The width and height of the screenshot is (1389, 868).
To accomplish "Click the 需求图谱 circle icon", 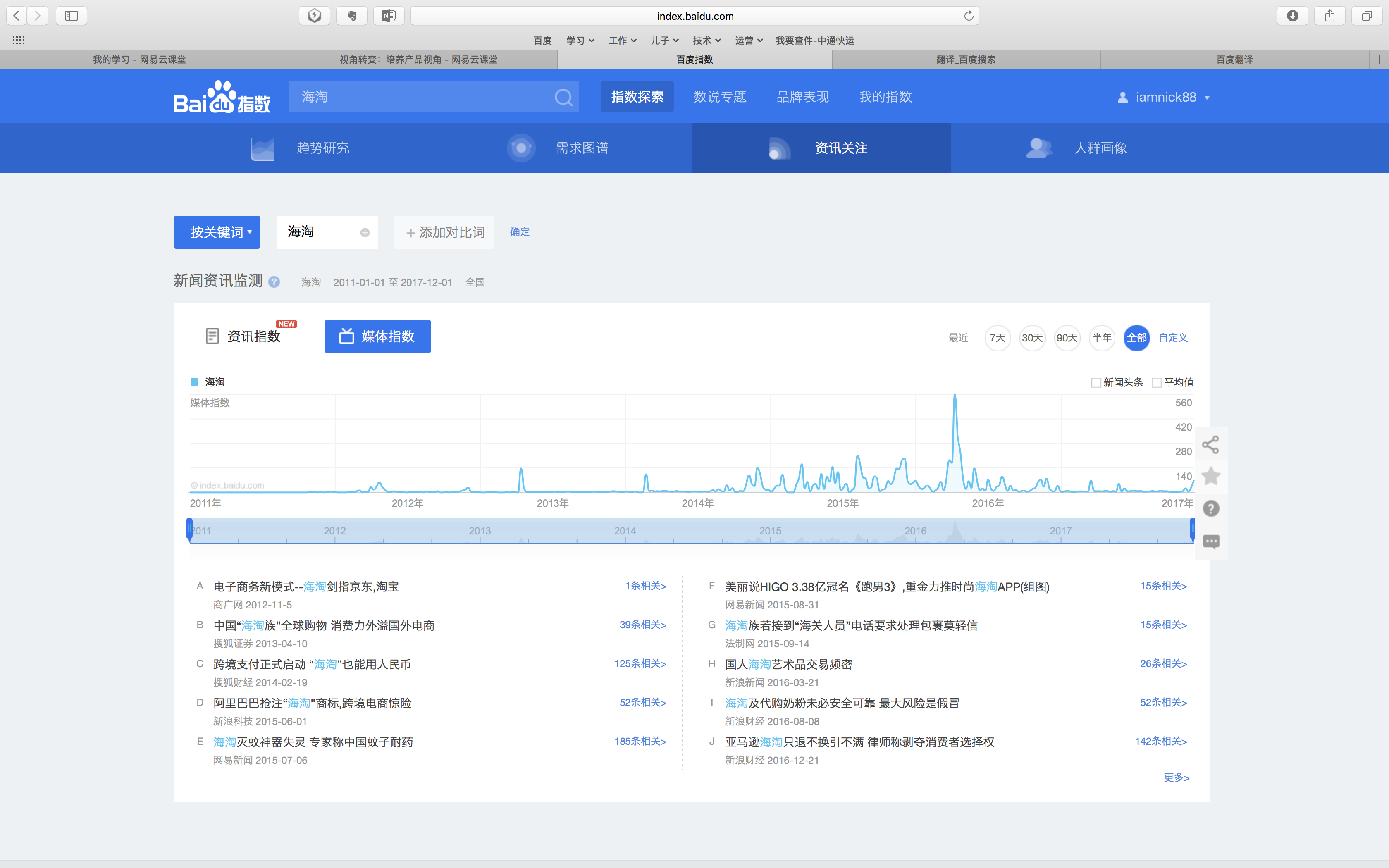I will pyautogui.click(x=520, y=148).
